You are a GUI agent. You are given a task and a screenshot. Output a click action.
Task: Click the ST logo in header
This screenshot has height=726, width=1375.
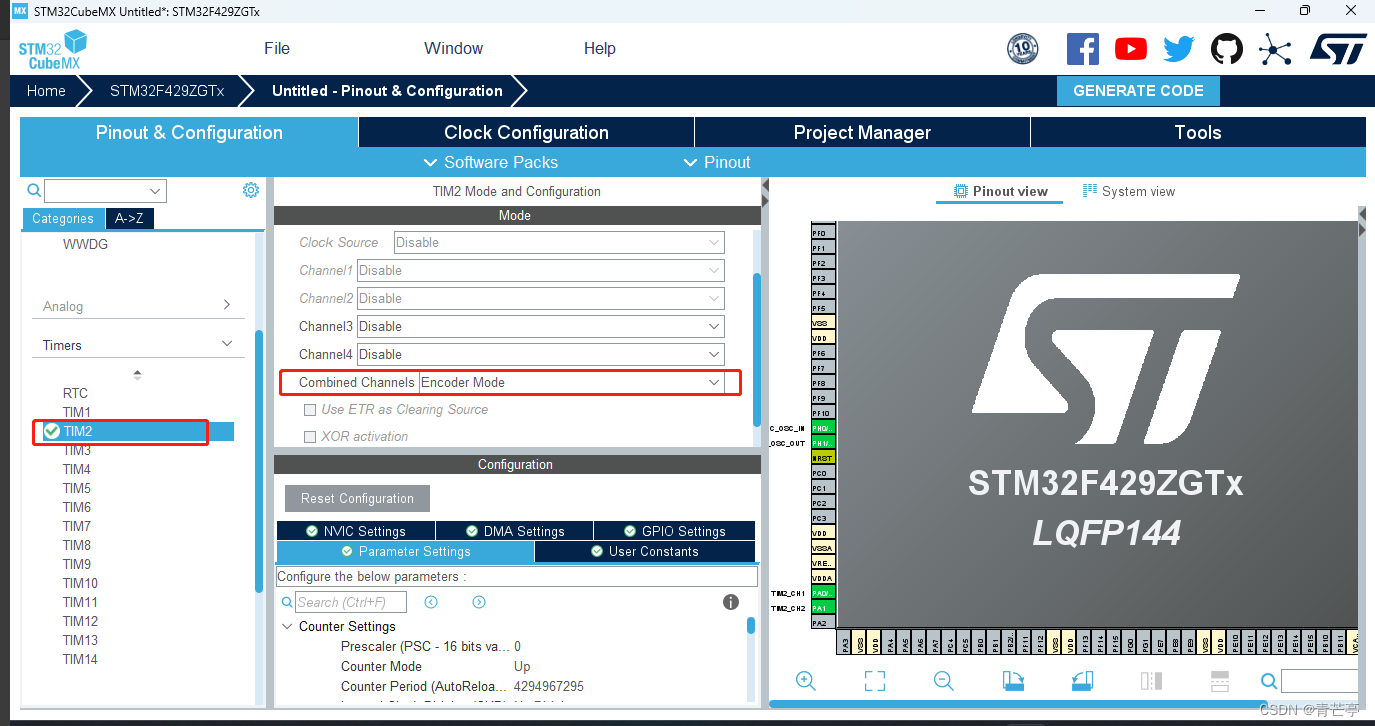[1338, 48]
